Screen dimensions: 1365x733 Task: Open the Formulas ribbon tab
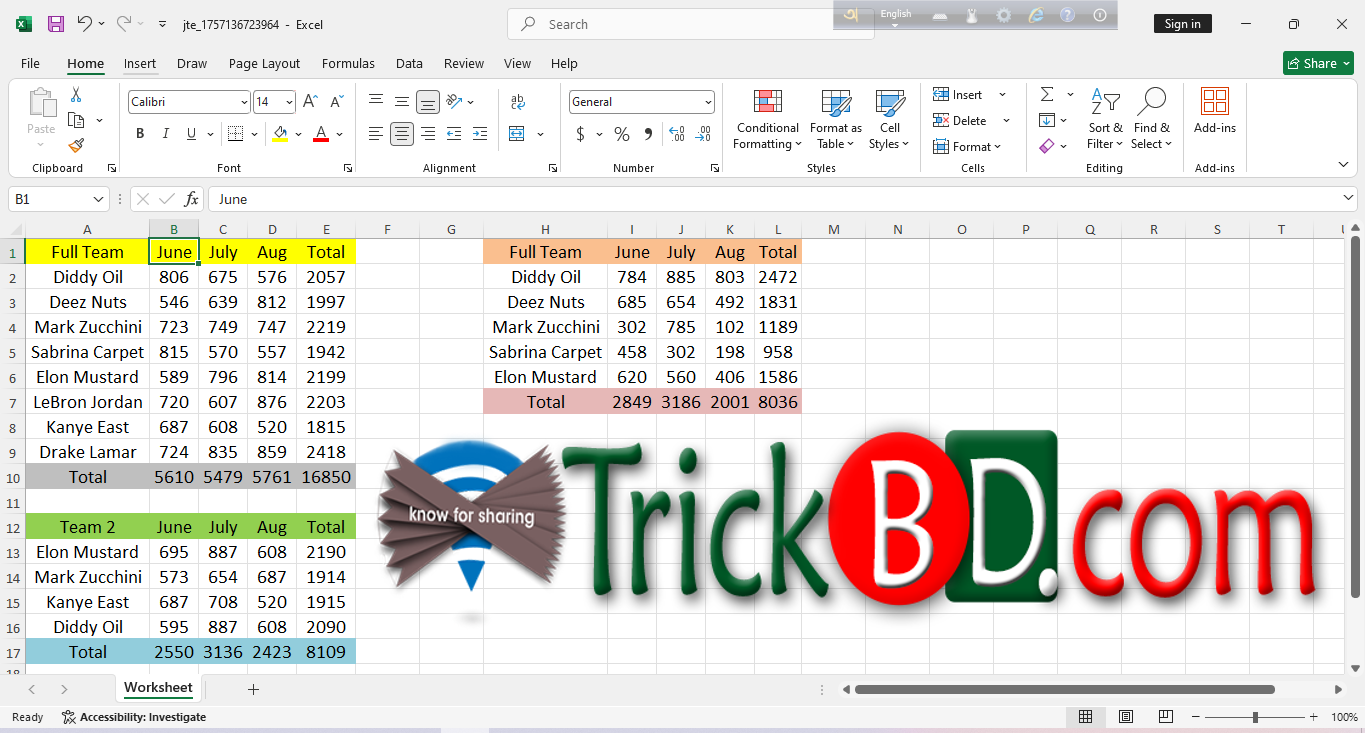(346, 63)
